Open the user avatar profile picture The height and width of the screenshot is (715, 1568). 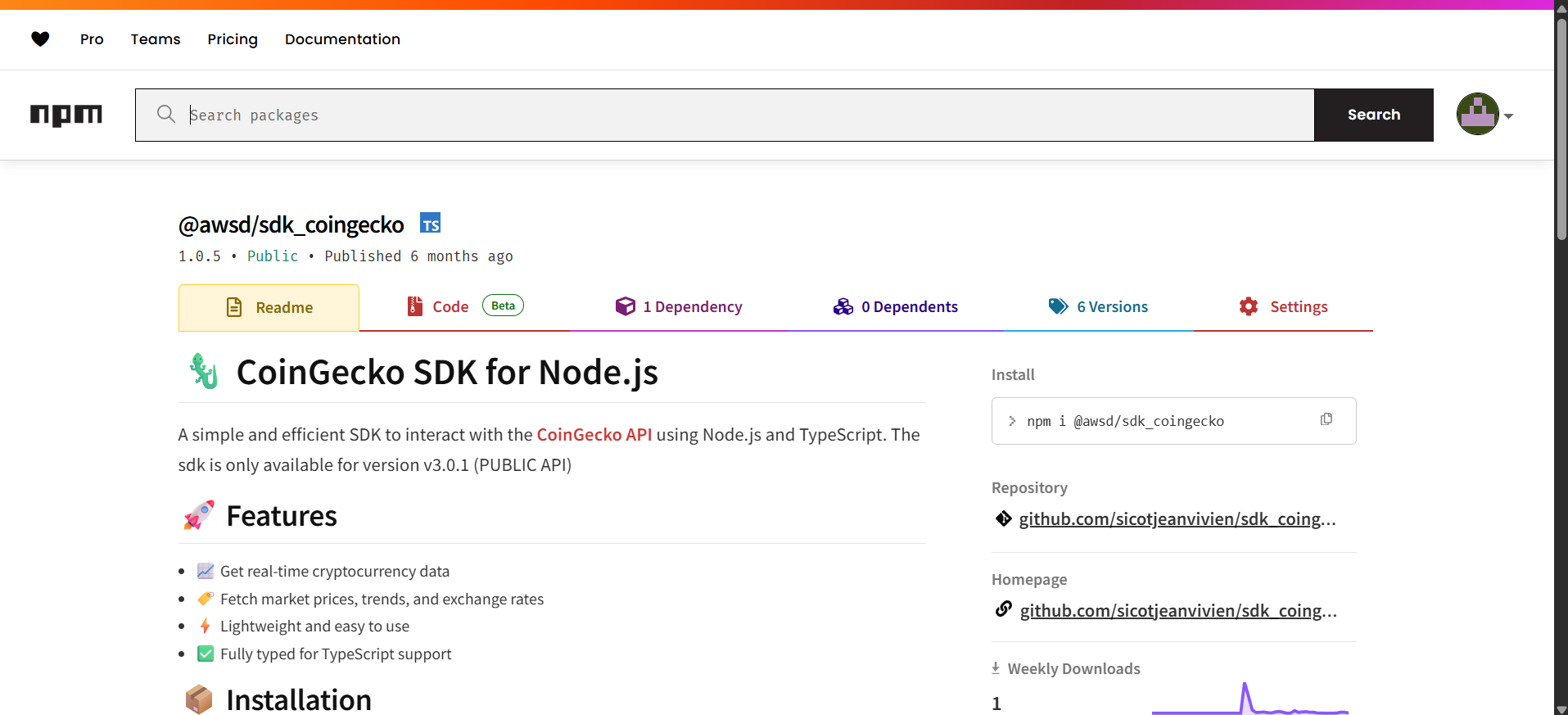tap(1477, 114)
